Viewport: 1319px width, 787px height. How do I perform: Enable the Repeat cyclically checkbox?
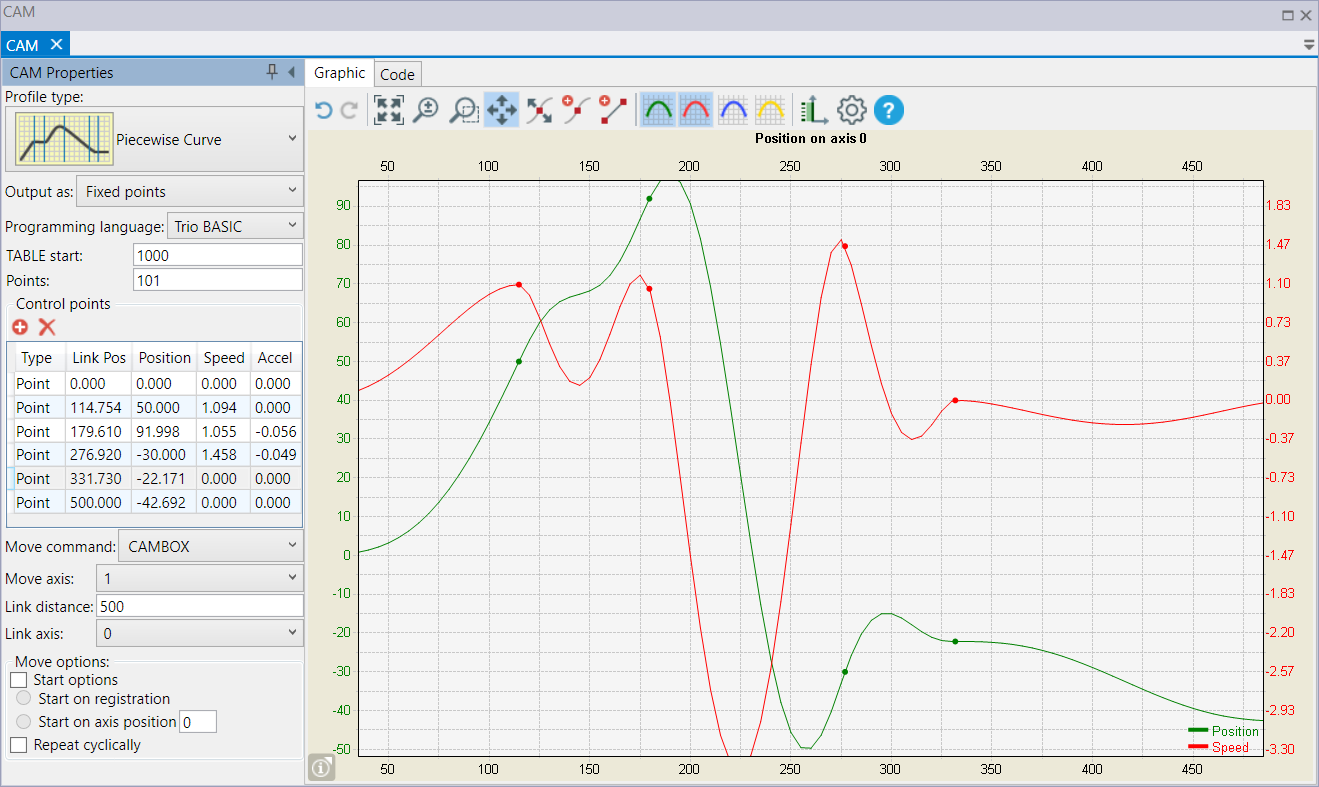tap(17, 745)
